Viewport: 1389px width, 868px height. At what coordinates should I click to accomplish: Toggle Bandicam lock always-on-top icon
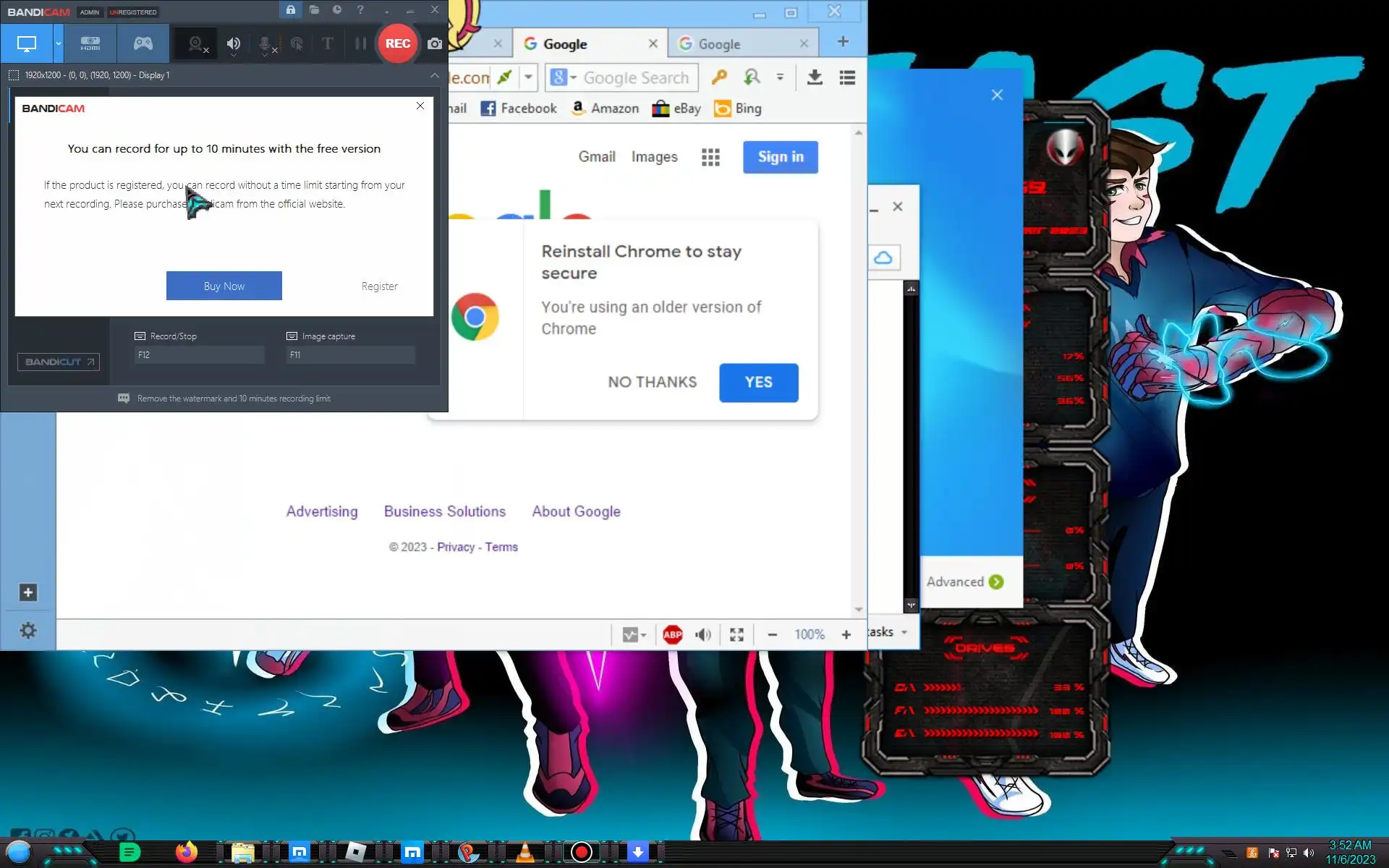(x=290, y=10)
